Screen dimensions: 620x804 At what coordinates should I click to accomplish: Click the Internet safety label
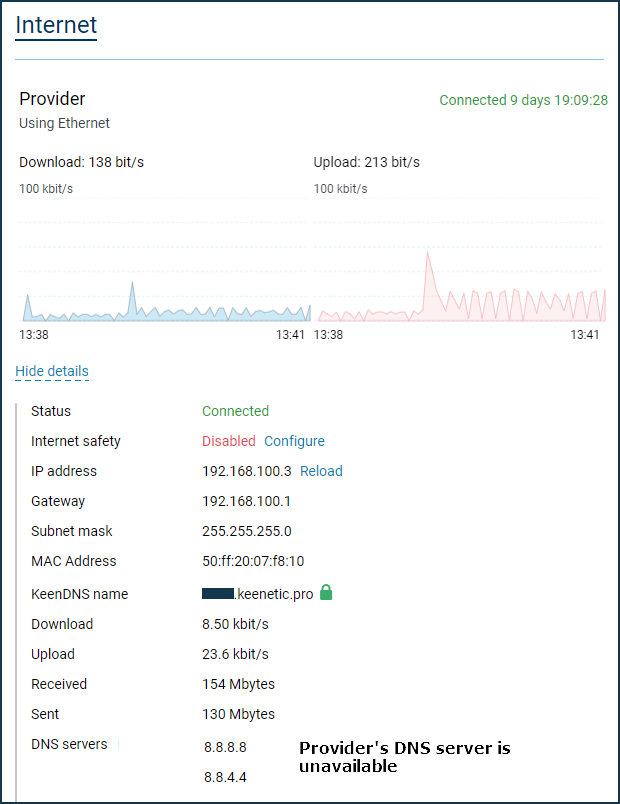coord(76,441)
